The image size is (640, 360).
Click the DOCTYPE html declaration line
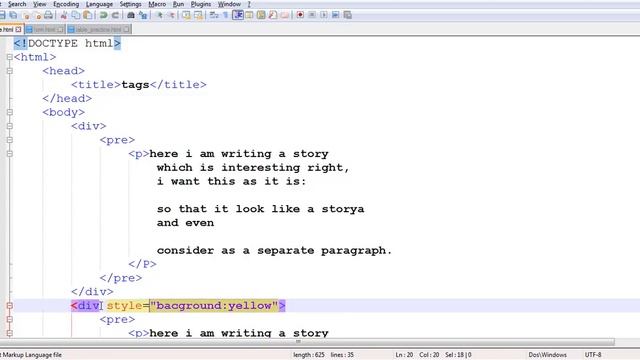[x=67, y=43]
